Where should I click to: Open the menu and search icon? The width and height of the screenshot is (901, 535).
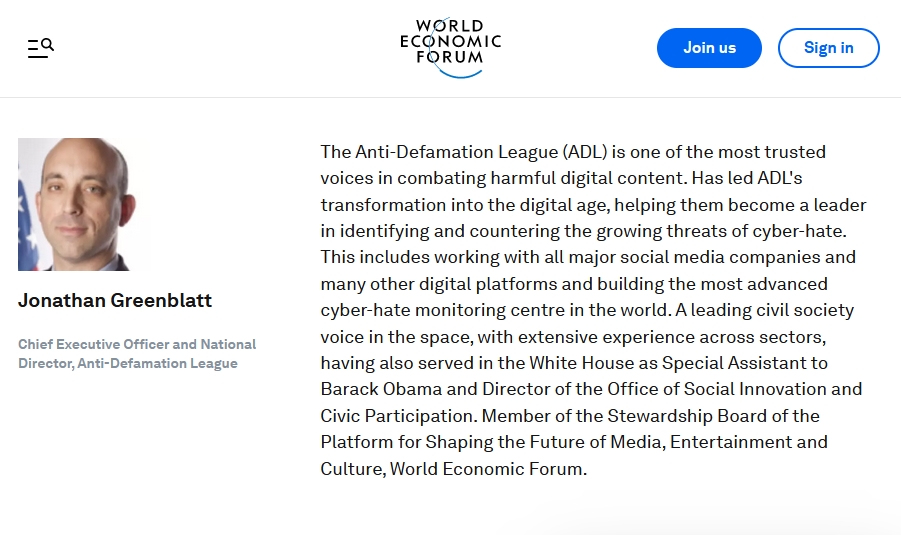[x=41, y=48]
